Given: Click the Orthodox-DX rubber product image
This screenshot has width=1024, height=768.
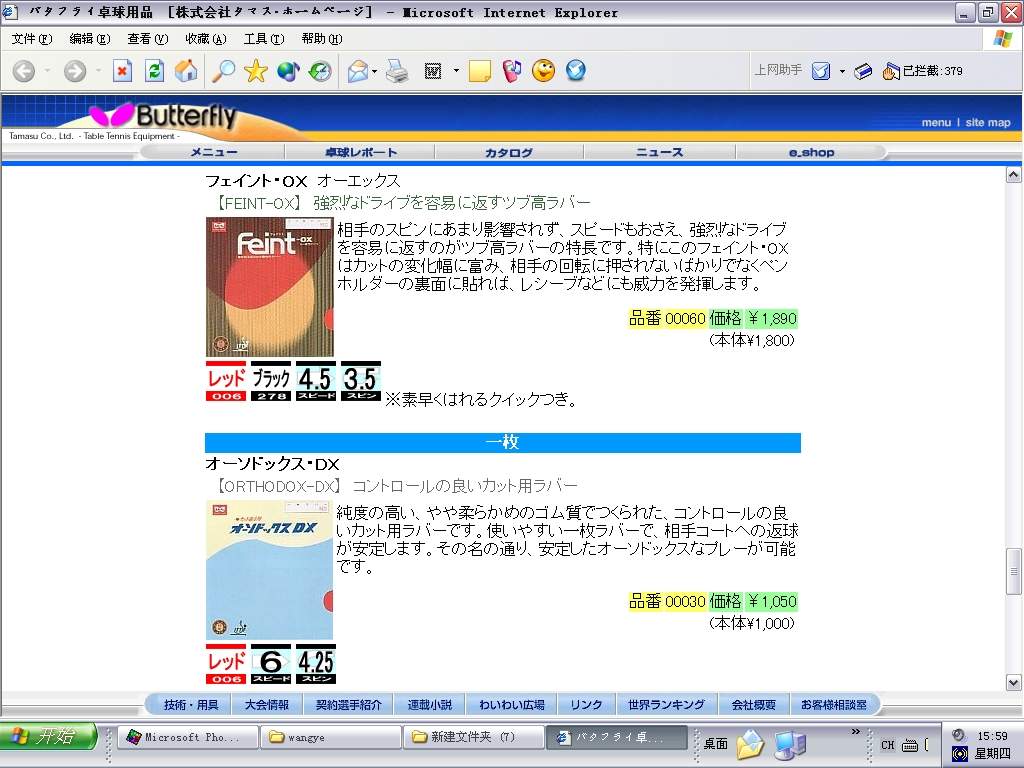Looking at the screenshot, I should tap(270, 569).
